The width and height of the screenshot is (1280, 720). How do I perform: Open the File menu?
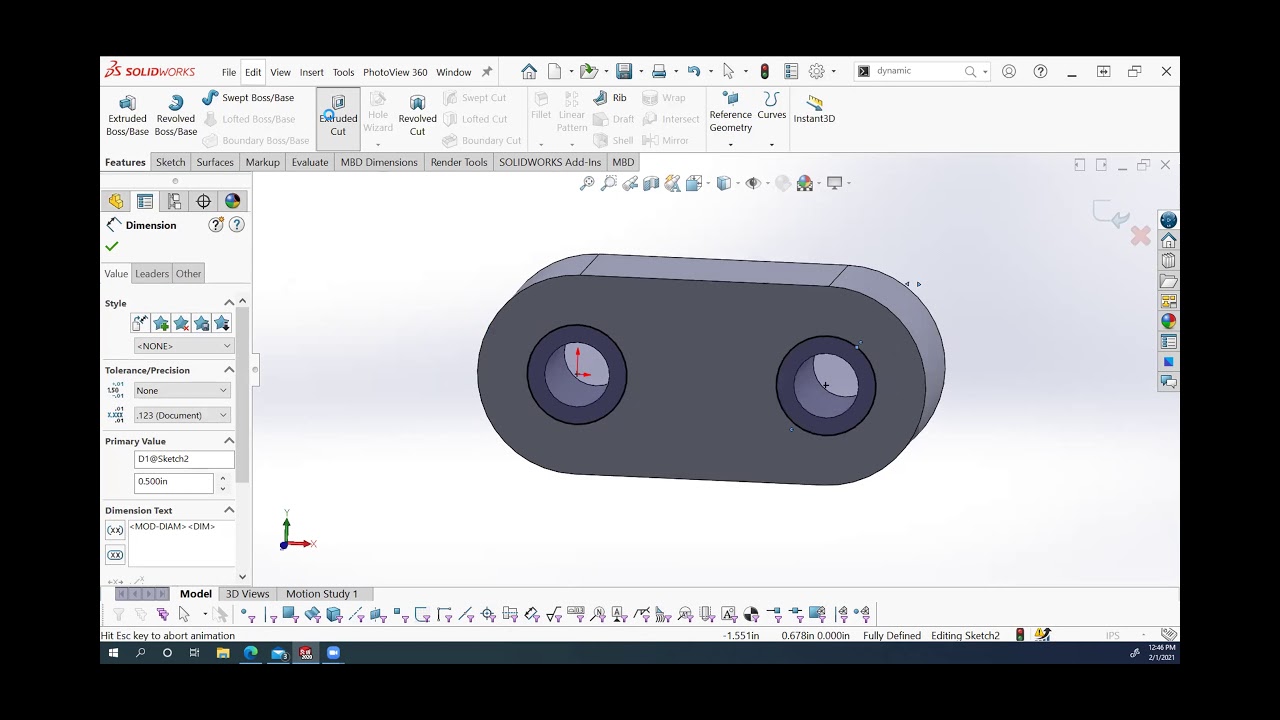(x=229, y=72)
